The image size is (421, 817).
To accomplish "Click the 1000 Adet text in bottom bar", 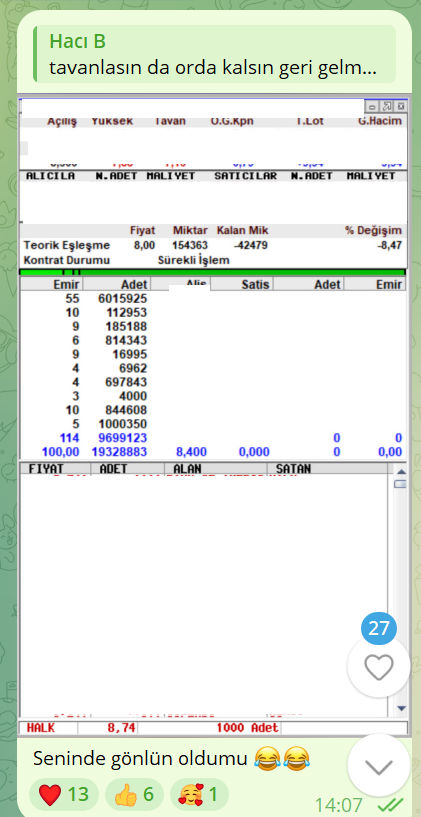I will click(x=247, y=728).
